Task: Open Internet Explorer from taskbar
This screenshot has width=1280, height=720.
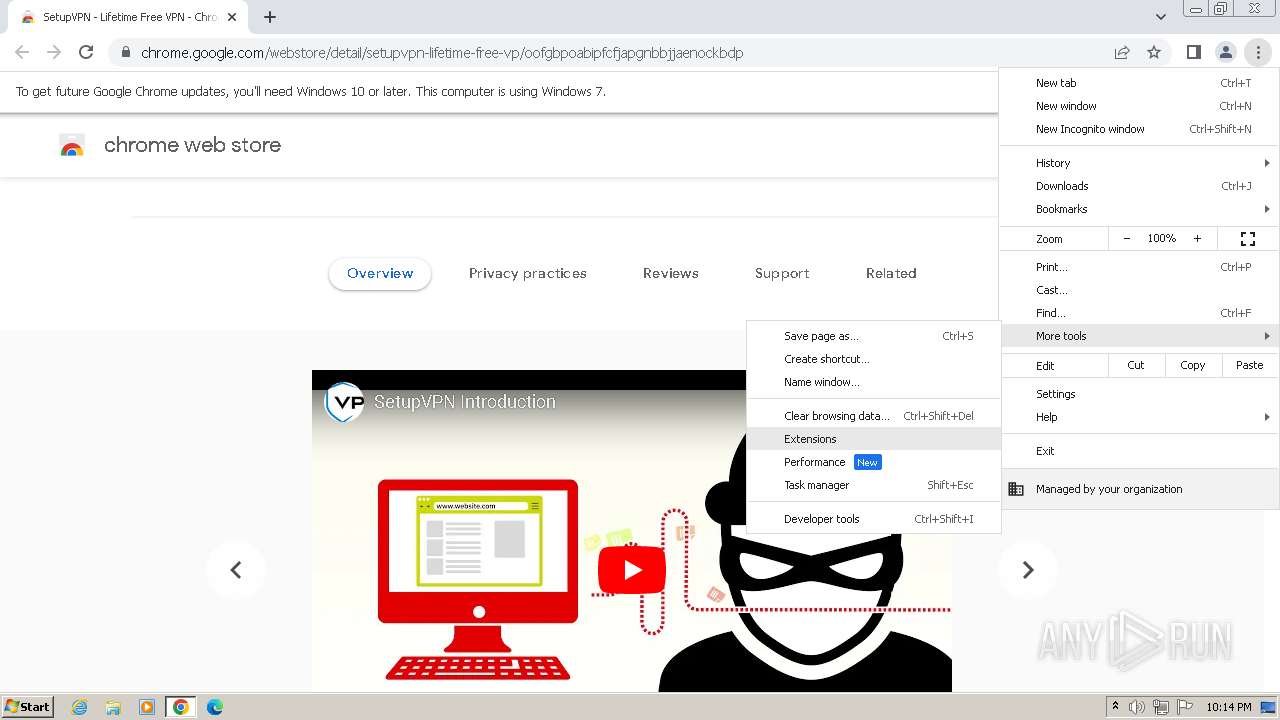Action: [x=80, y=707]
